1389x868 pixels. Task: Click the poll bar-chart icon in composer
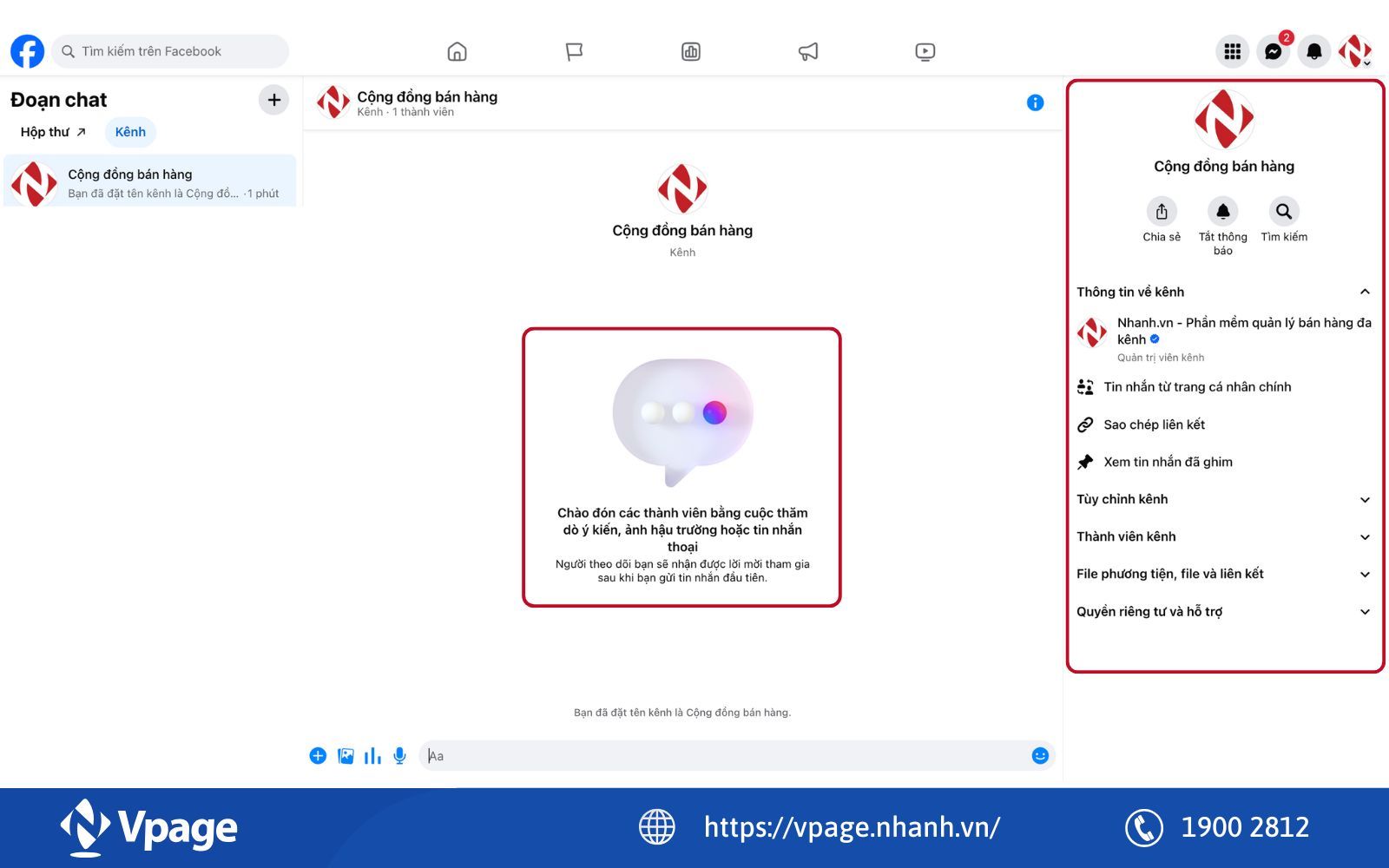(372, 756)
